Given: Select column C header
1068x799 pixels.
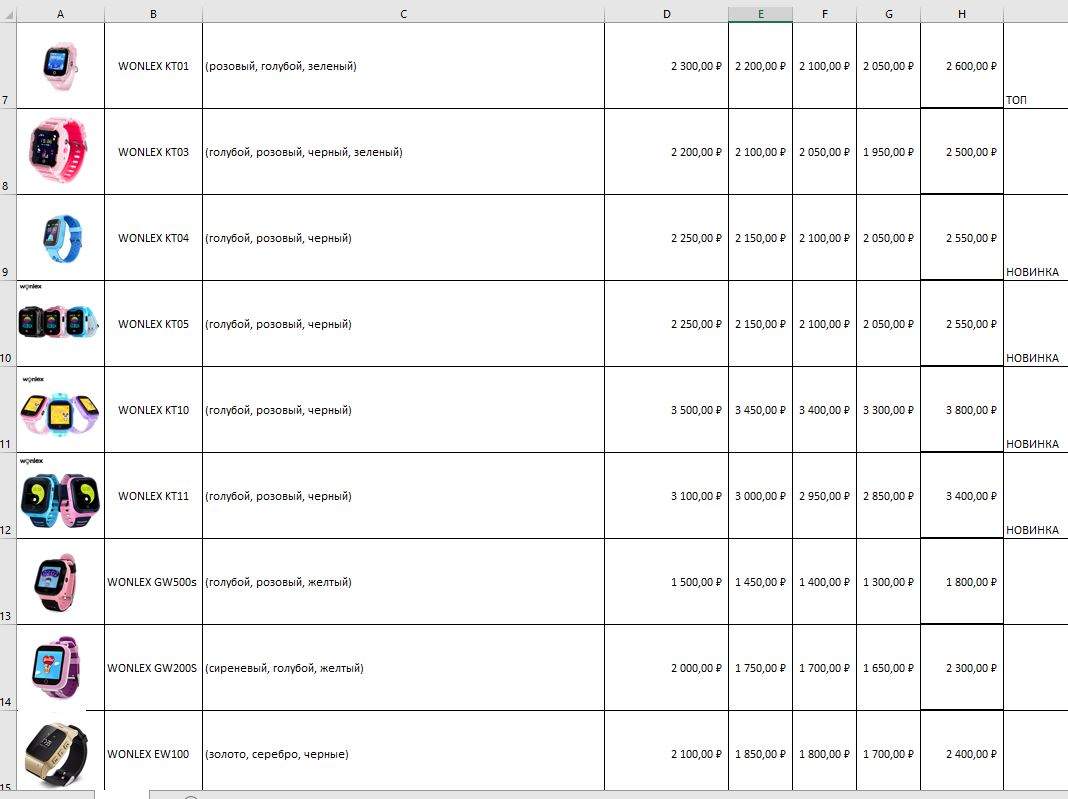Looking at the screenshot, I should [403, 14].
